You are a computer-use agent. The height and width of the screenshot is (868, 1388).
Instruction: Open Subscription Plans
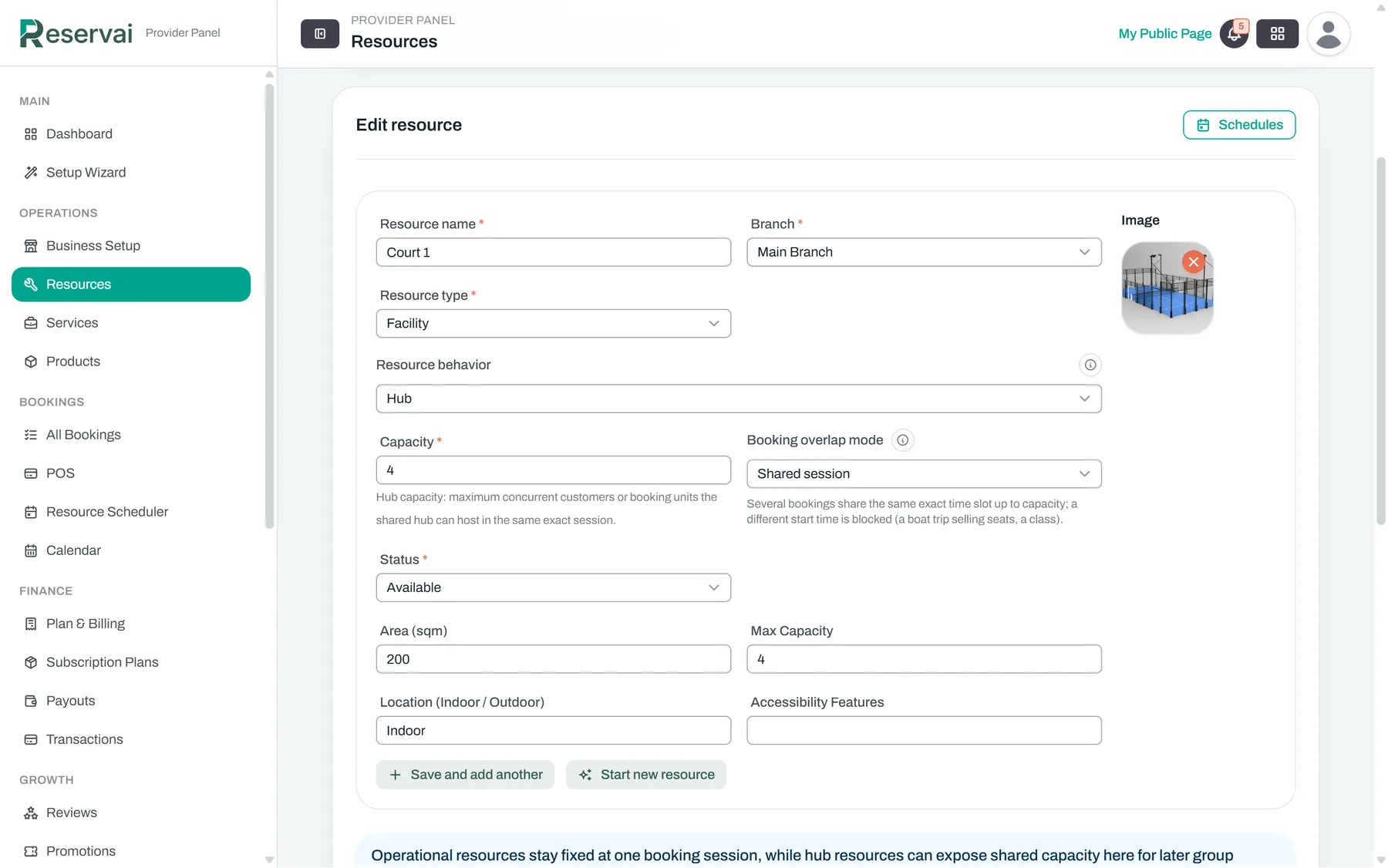click(131, 662)
